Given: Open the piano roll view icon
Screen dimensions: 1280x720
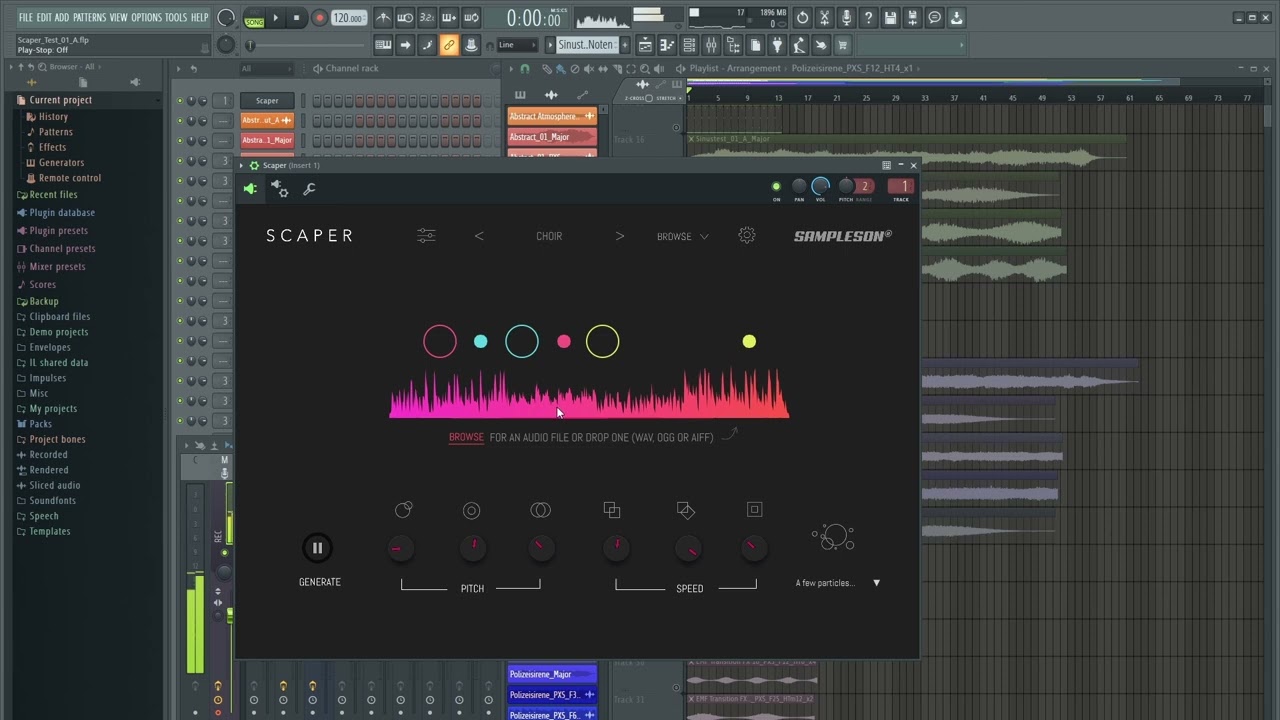Looking at the screenshot, I should click(667, 45).
